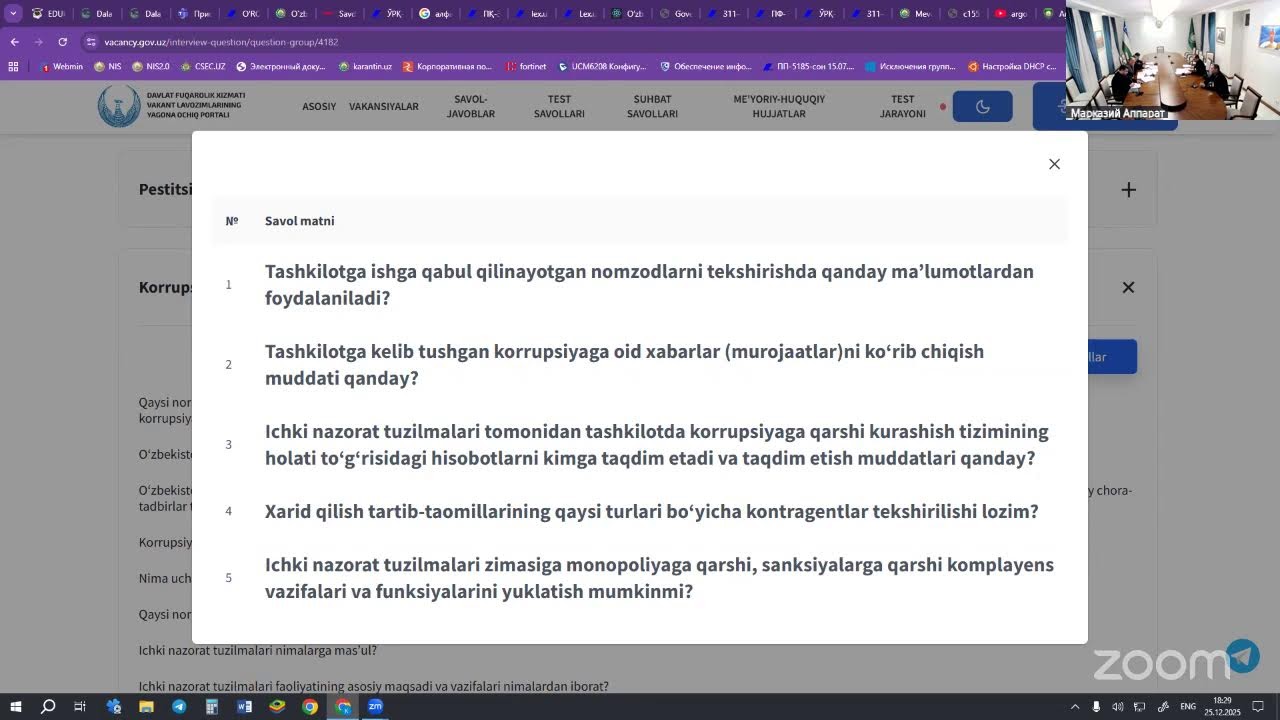The height and width of the screenshot is (720, 1280).
Task: Open Zoom from the taskbar
Action: pyautogui.click(x=375, y=706)
